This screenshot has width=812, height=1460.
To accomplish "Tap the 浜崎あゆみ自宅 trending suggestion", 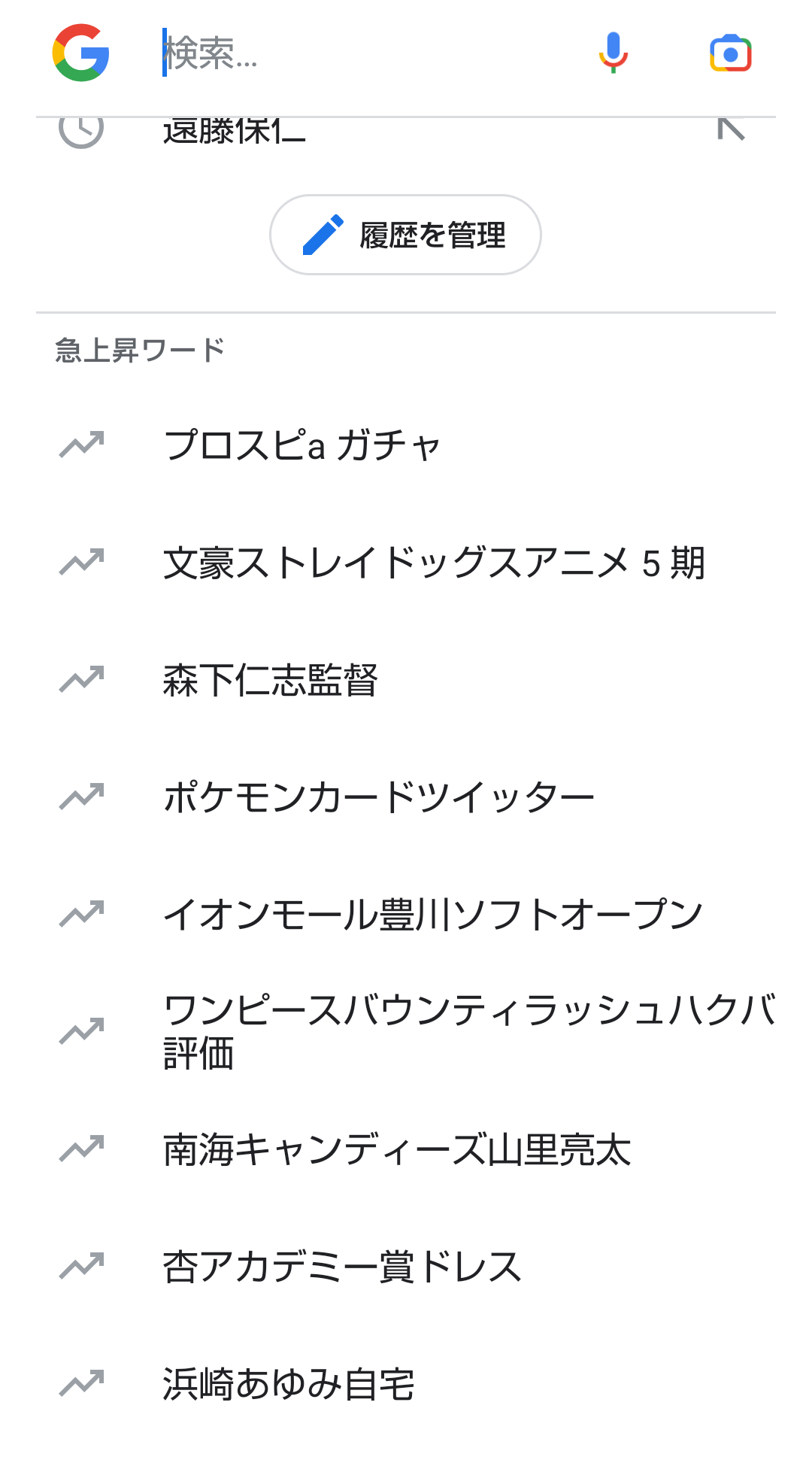I will click(x=289, y=1384).
